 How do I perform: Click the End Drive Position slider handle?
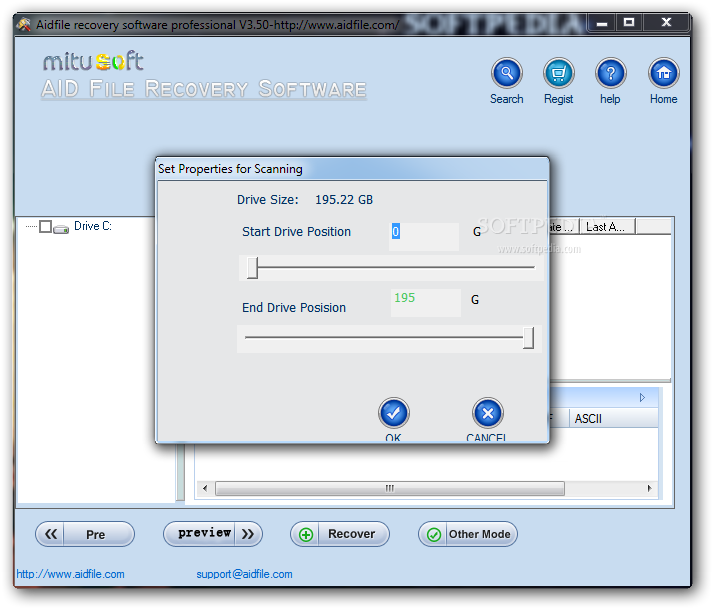(x=528, y=337)
